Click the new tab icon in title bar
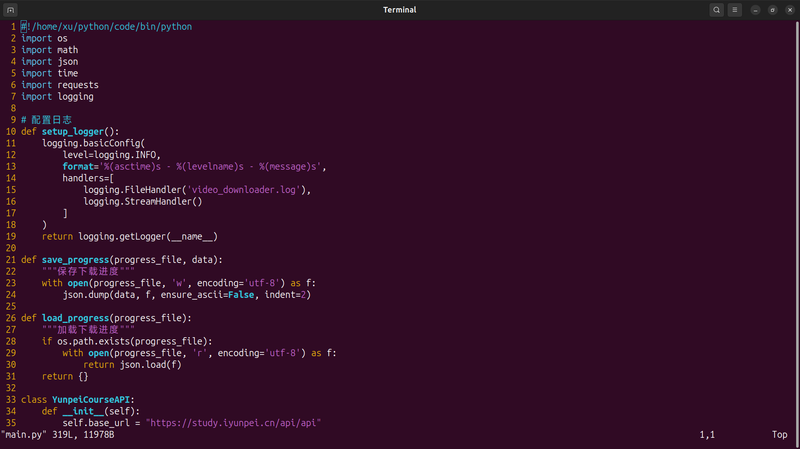The image size is (800, 449). click(10, 10)
